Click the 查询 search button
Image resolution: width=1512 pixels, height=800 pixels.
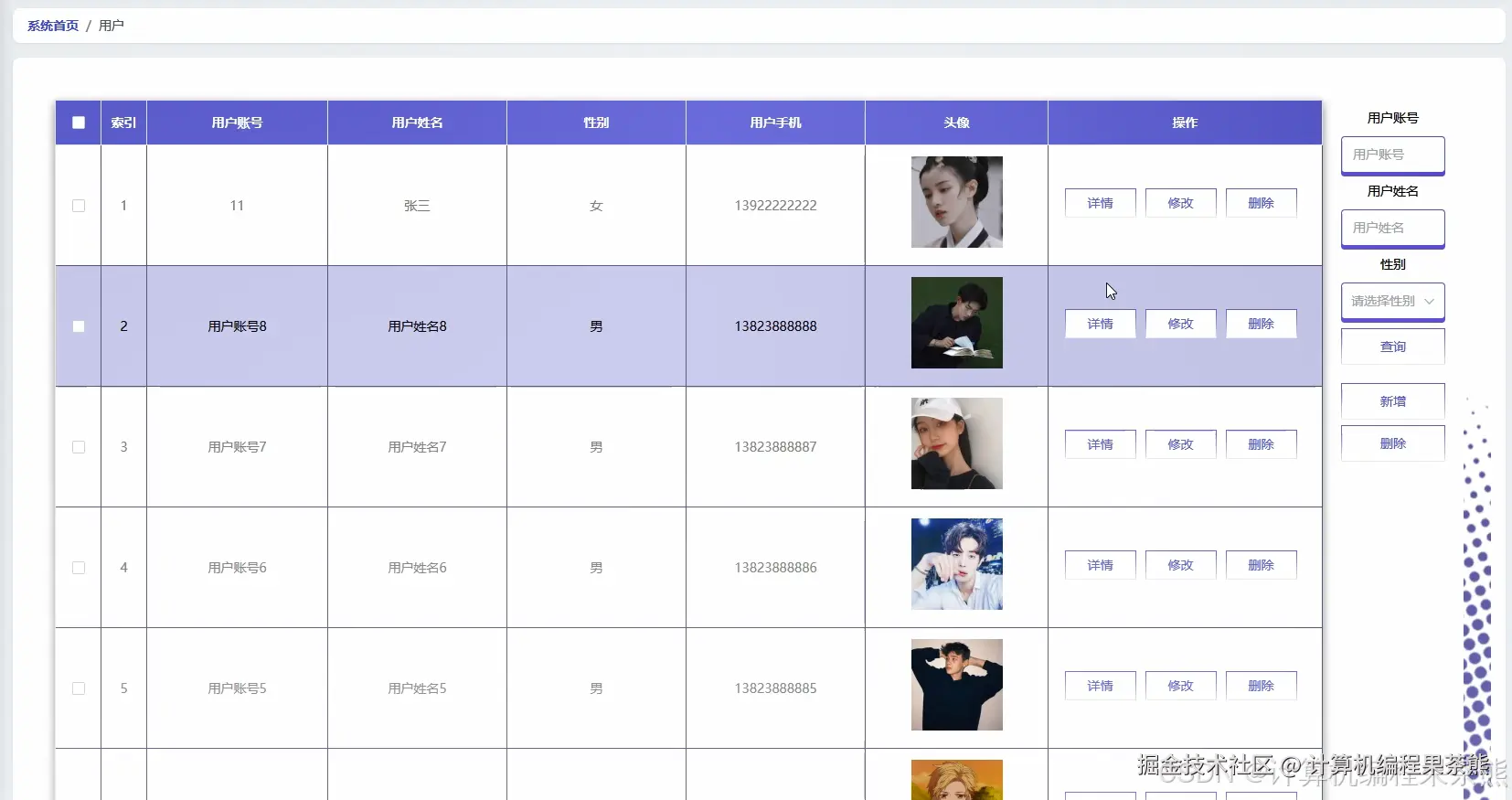(x=1392, y=347)
